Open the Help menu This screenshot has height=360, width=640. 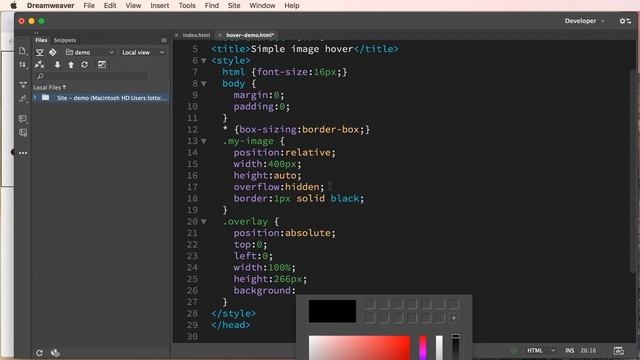click(291, 5)
